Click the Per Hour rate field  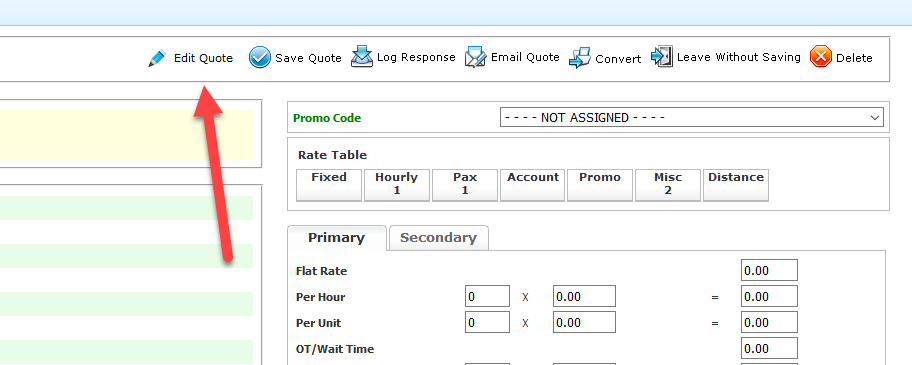pos(584,296)
